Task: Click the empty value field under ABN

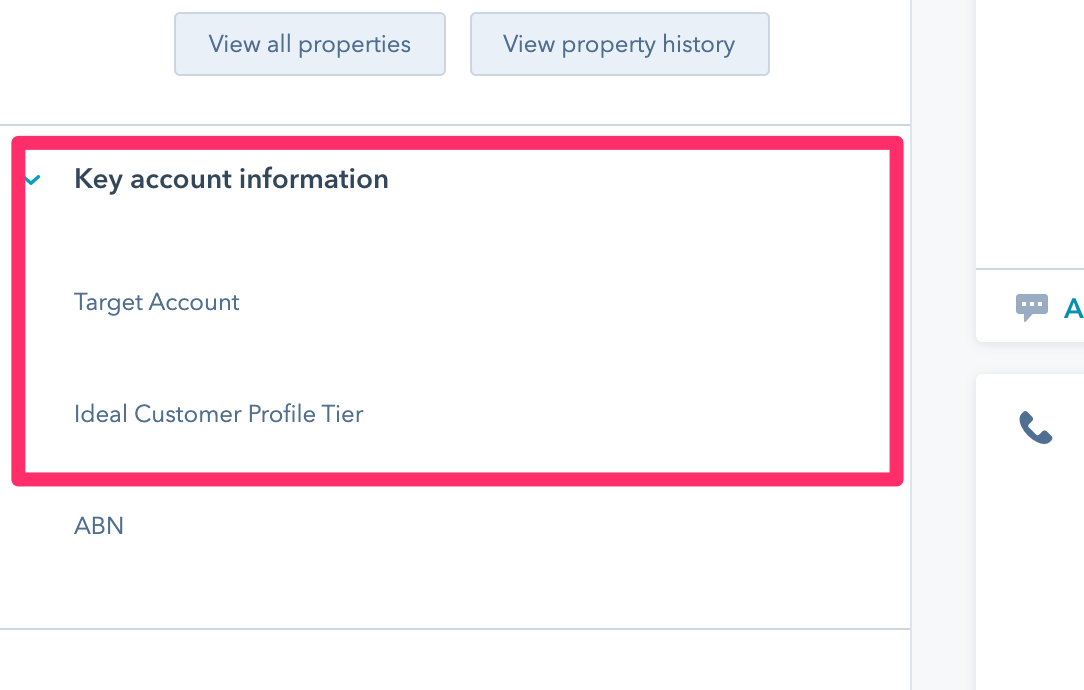Action: 300,570
